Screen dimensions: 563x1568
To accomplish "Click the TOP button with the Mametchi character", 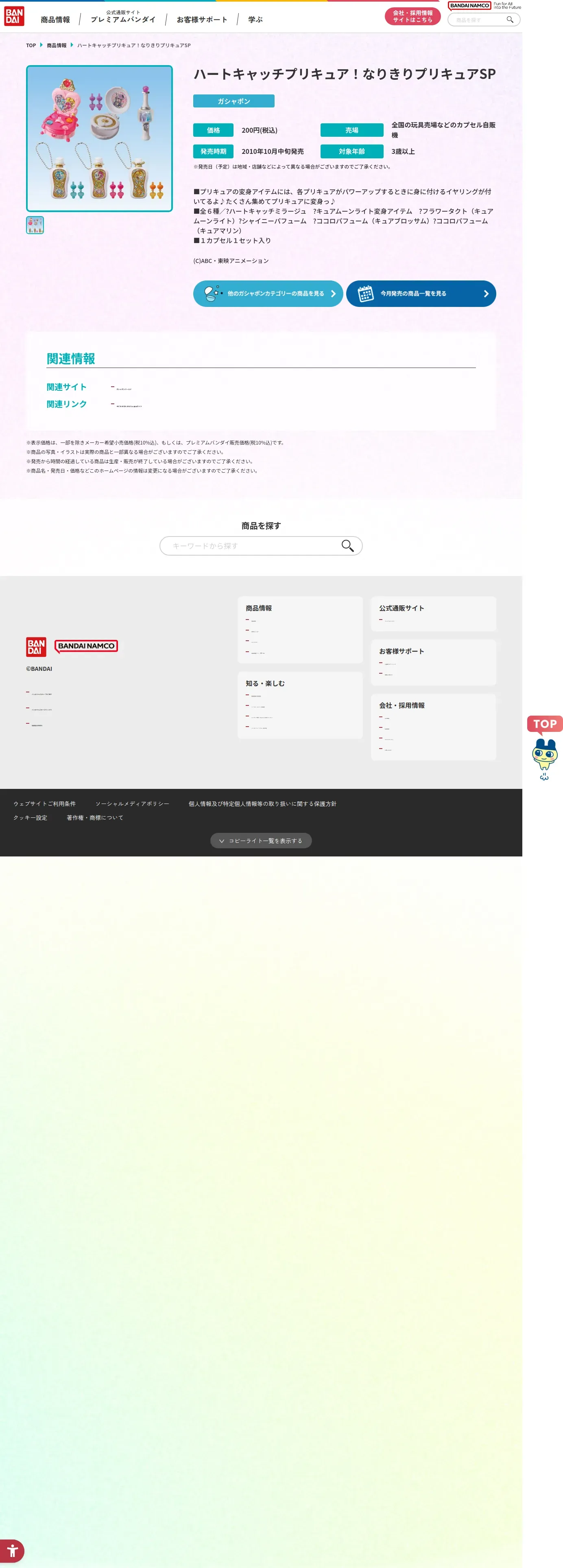I will [x=545, y=748].
